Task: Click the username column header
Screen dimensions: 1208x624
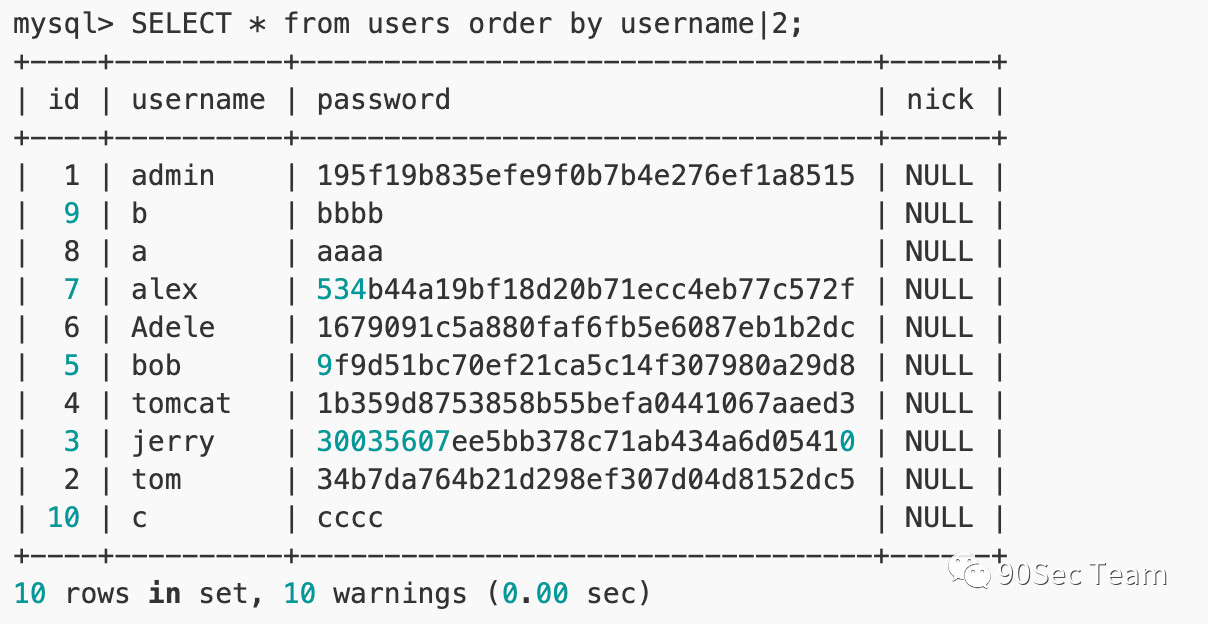Action: (x=198, y=100)
